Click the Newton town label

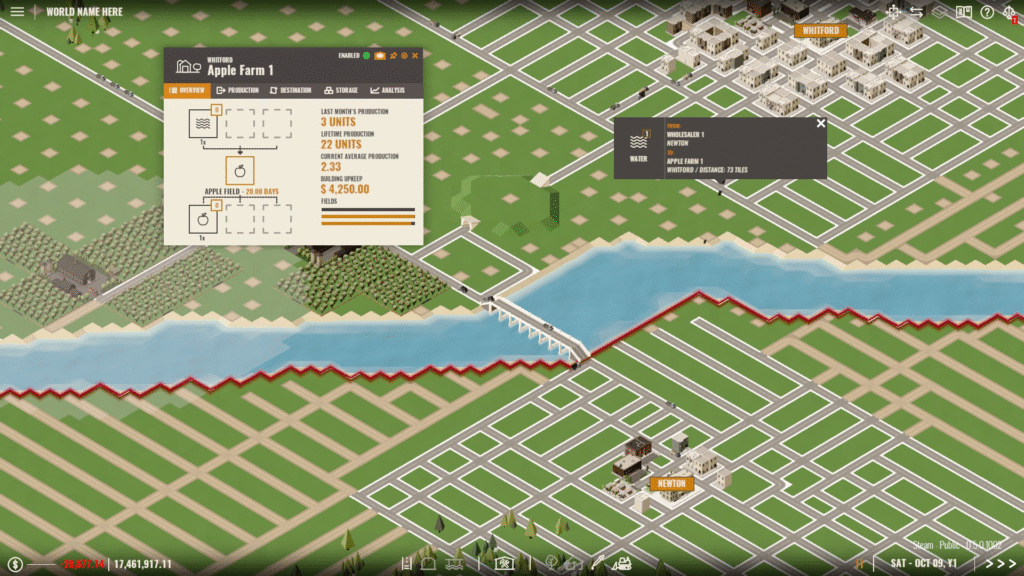tap(671, 484)
